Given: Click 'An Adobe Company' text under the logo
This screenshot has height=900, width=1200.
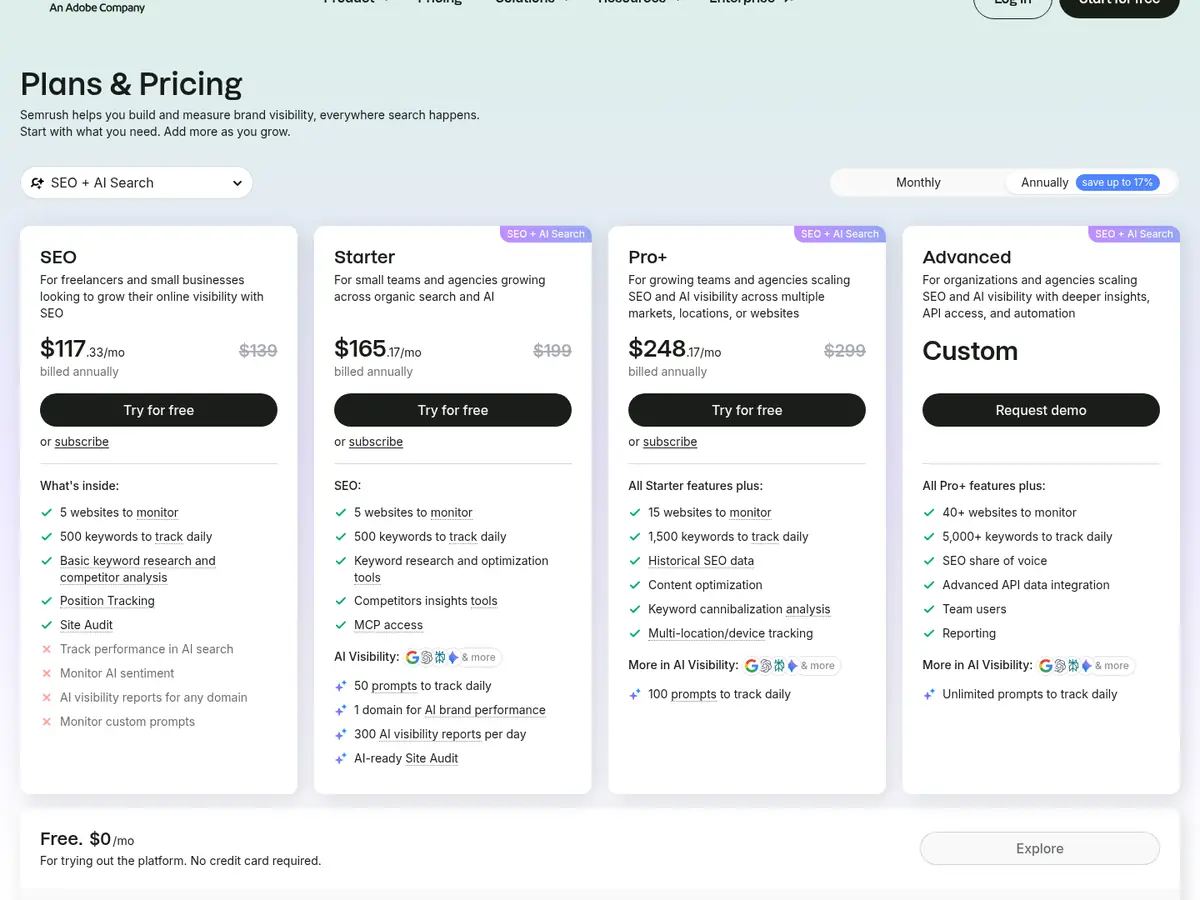Looking at the screenshot, I should click(97, 7).
